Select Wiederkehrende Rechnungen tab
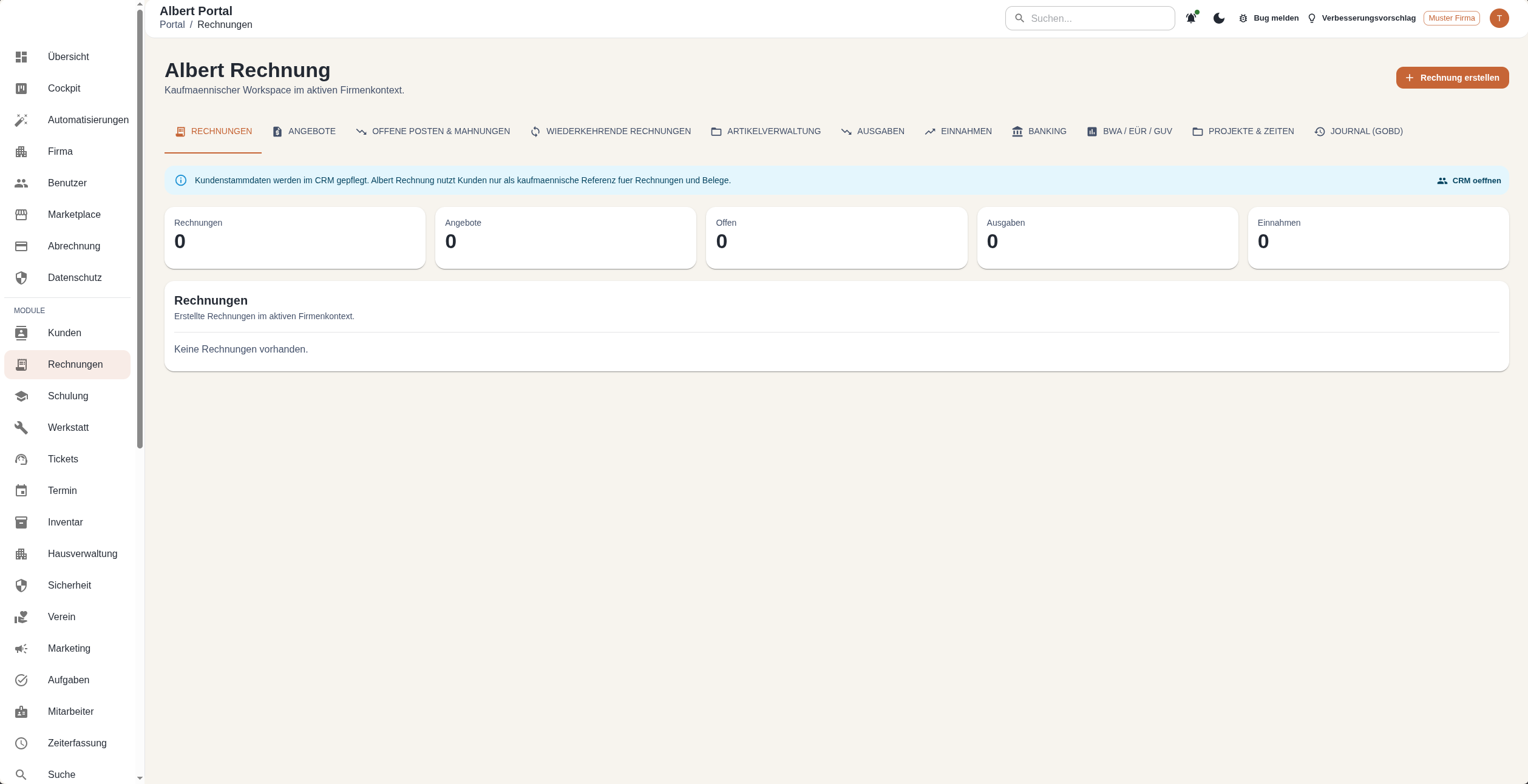This screenshot has width=1528, height=784. 610,132
